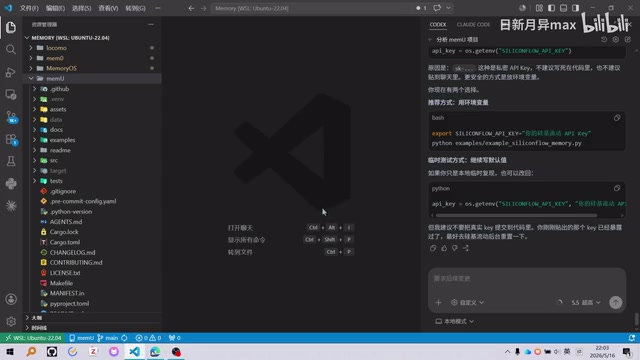Image resolution: width=640 pixels, height=360 pixels.
Task: Open Manage gear in activity bar
Action: [11, 322]
